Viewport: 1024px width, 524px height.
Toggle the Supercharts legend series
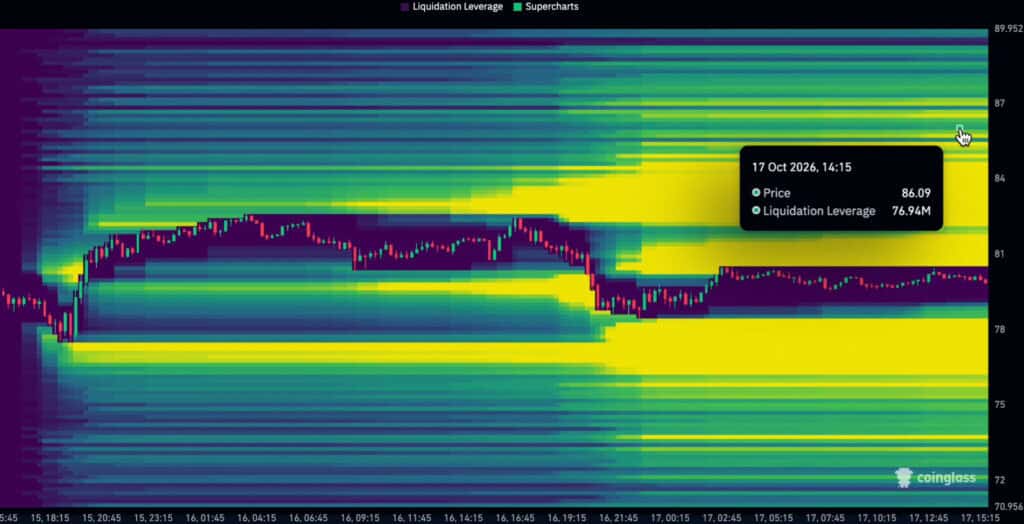[x=546, y=7]
